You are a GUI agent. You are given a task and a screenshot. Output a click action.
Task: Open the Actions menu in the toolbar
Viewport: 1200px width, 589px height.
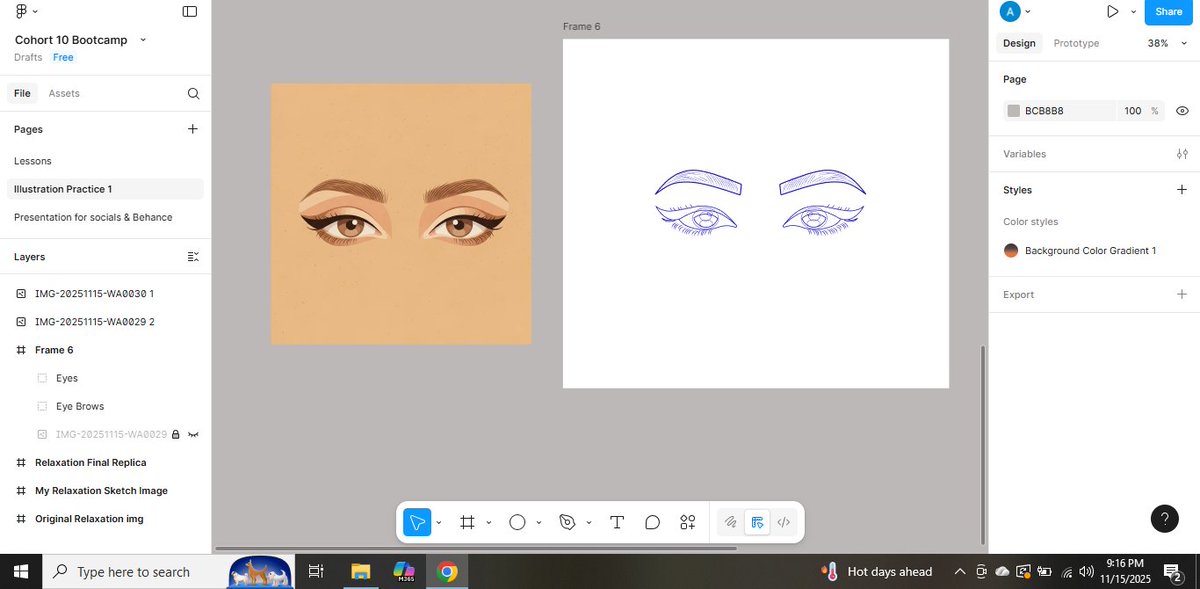tap(687, 521)
